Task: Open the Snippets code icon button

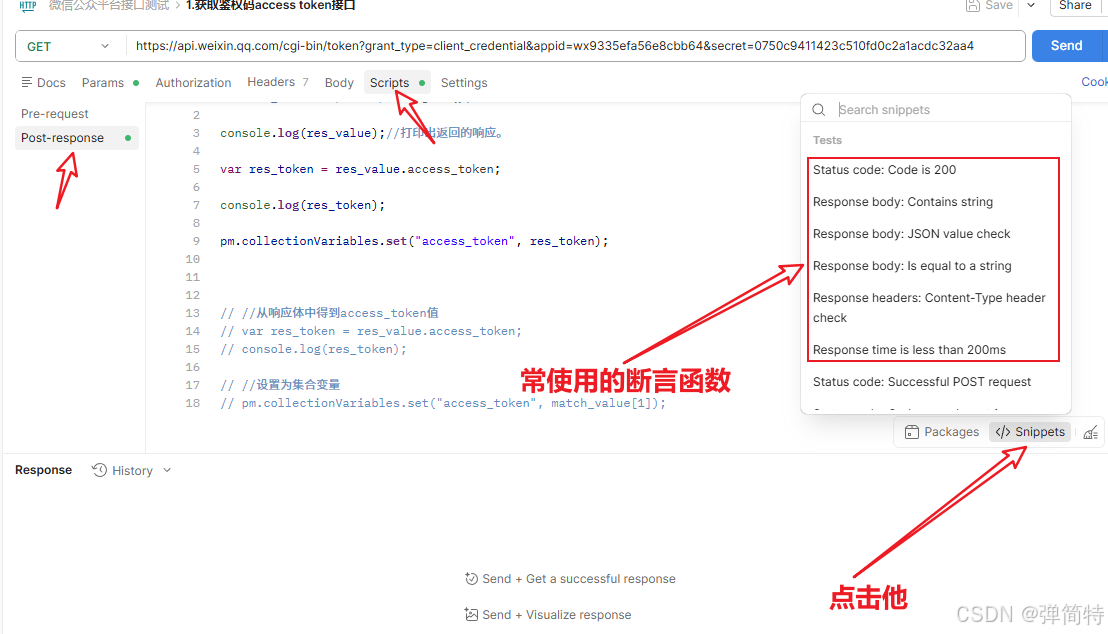Action: pyautogui.click(x=1030, y=432)
